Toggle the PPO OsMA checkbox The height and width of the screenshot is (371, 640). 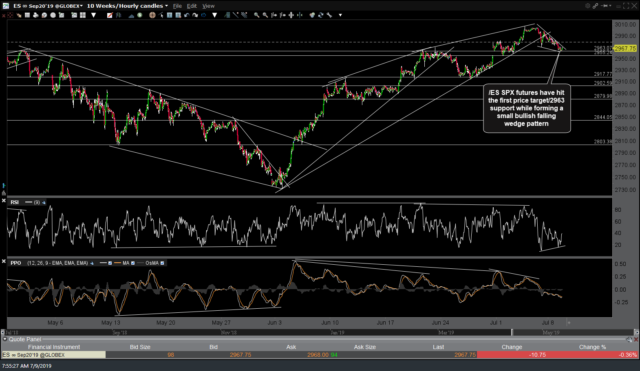[x=162, y=263]
